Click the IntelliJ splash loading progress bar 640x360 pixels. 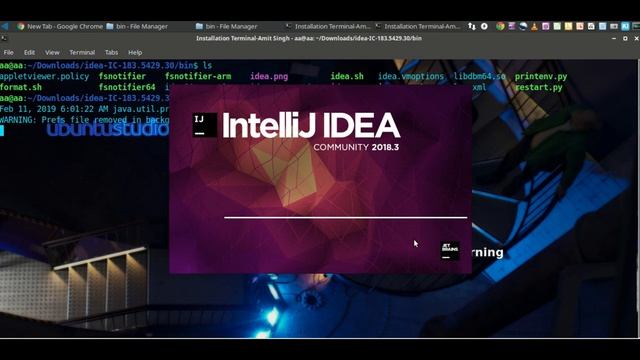pyautogui.click(x=345, y=218)
